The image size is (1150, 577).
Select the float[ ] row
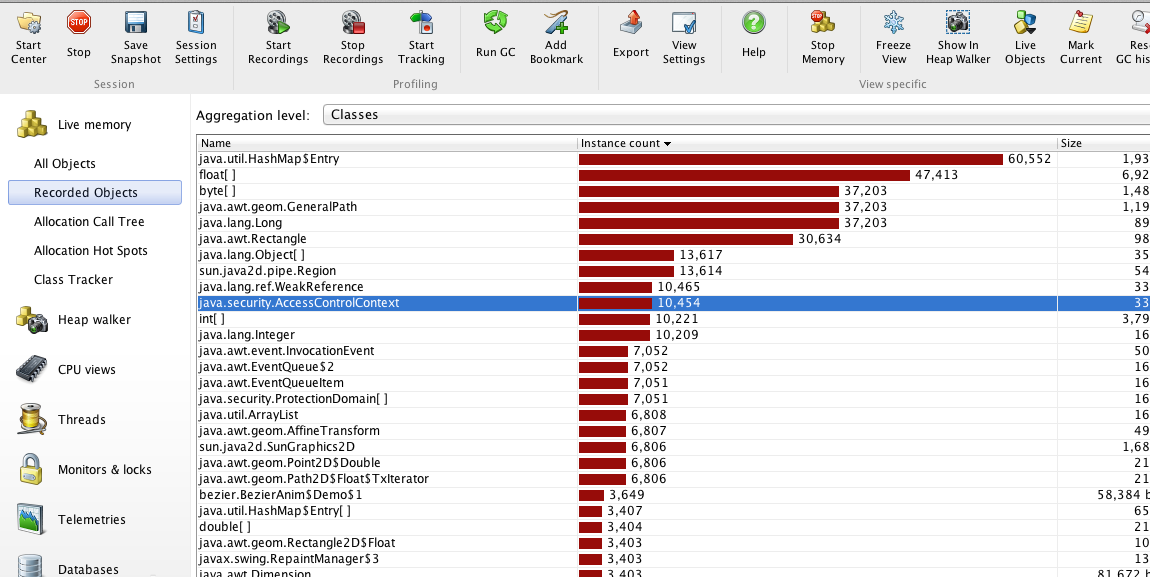click(673, 175)
